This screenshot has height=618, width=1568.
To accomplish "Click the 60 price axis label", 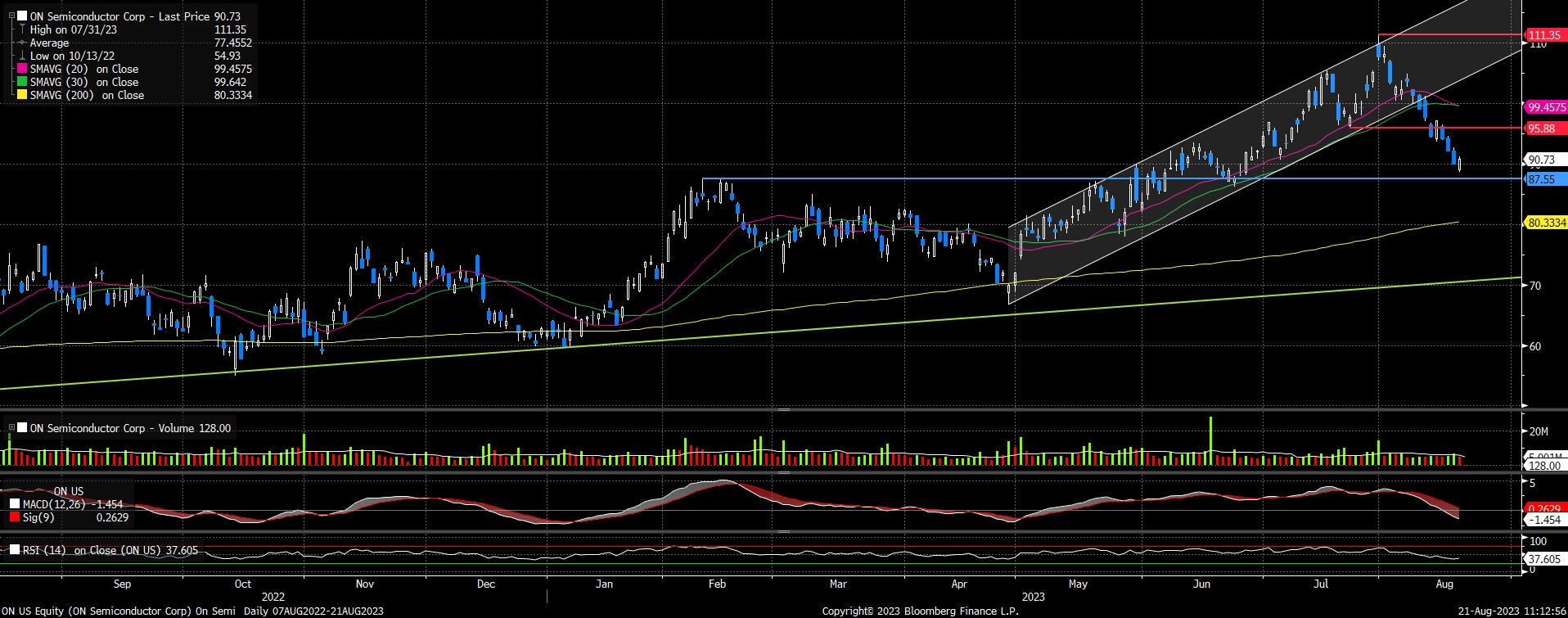I will [1536, 346].
